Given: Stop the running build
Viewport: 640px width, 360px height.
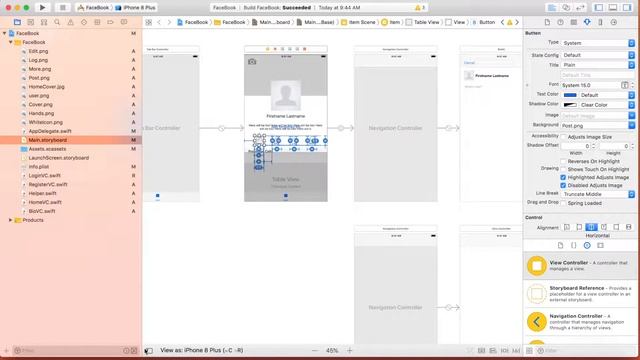Looking at the screenshot, I should [62, 7].
